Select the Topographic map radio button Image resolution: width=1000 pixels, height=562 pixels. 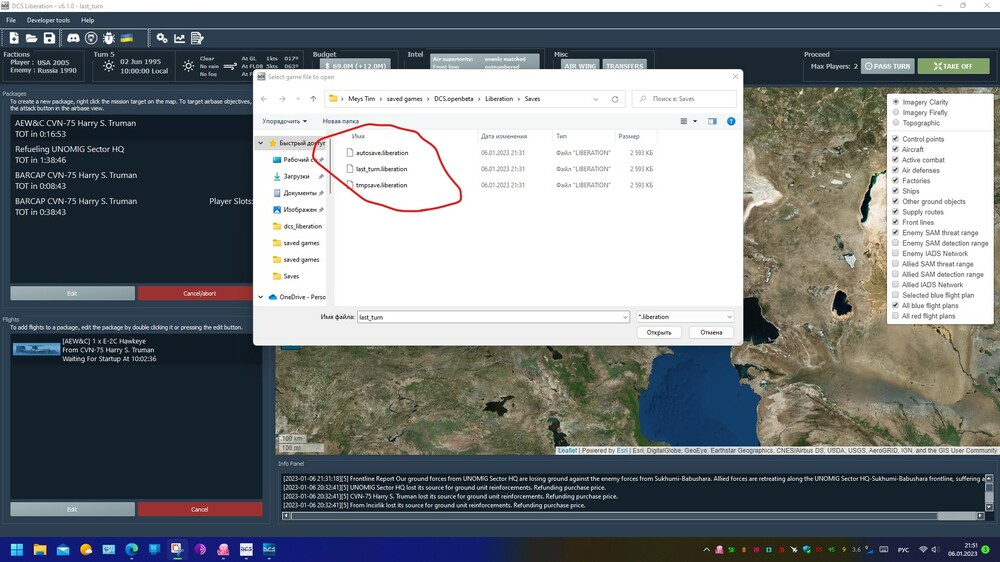tap(895, 123)
